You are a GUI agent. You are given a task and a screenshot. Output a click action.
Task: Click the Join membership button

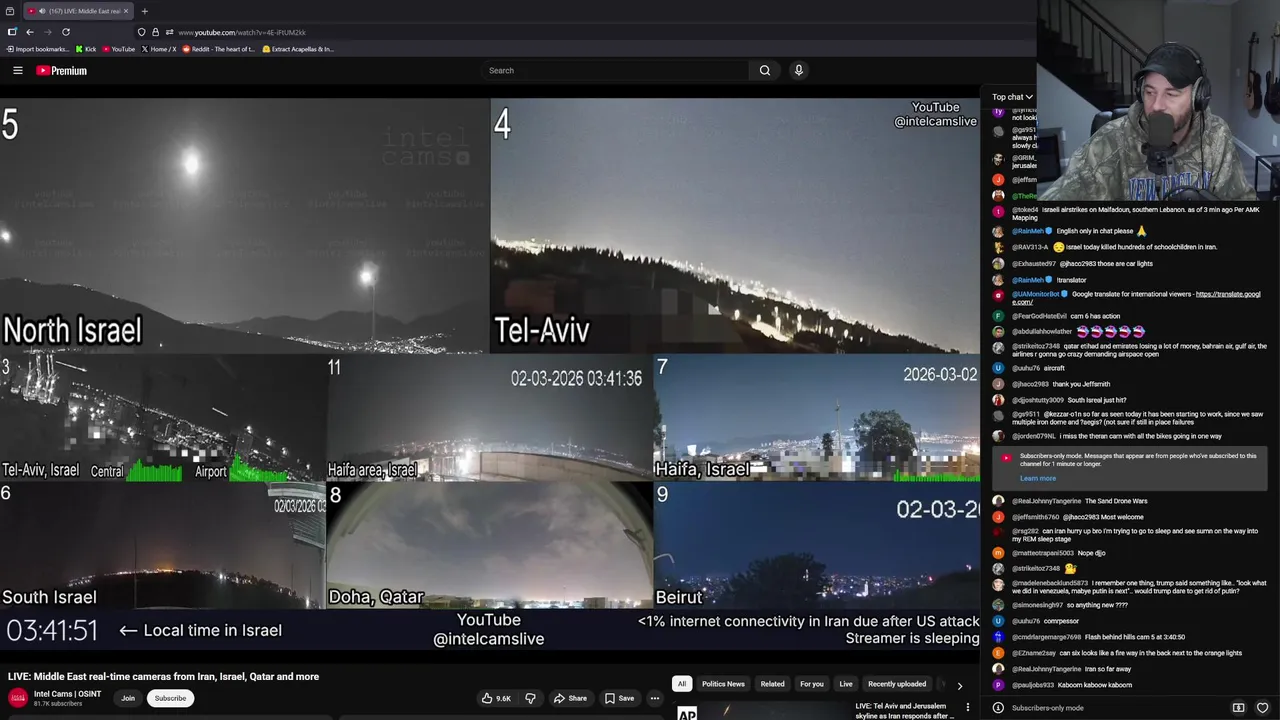coord(128,698)
